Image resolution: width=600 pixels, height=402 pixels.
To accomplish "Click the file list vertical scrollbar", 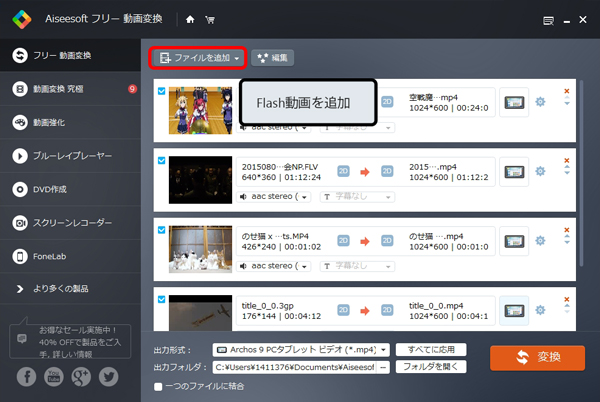I will click(582, 173).
